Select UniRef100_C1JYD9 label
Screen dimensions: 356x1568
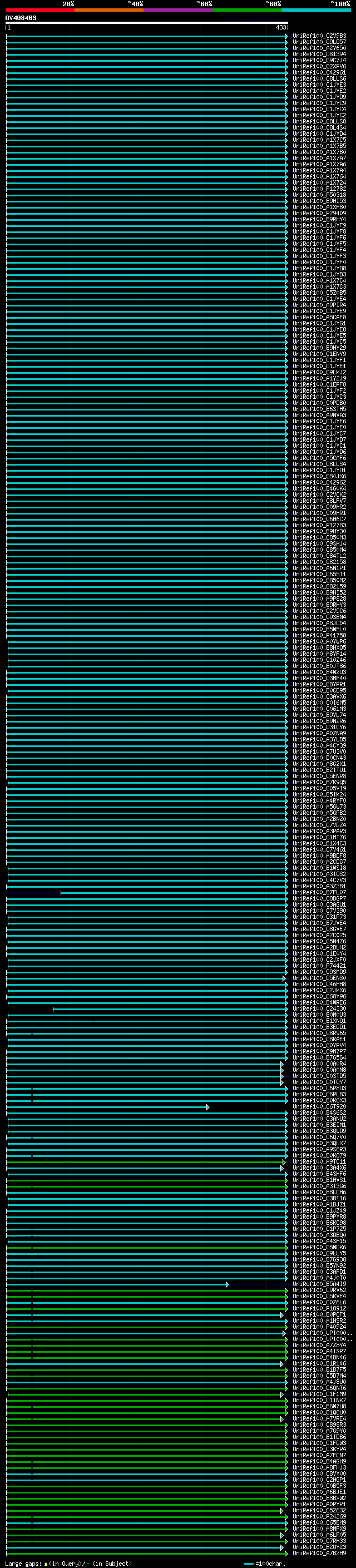(x=319, y=97)
